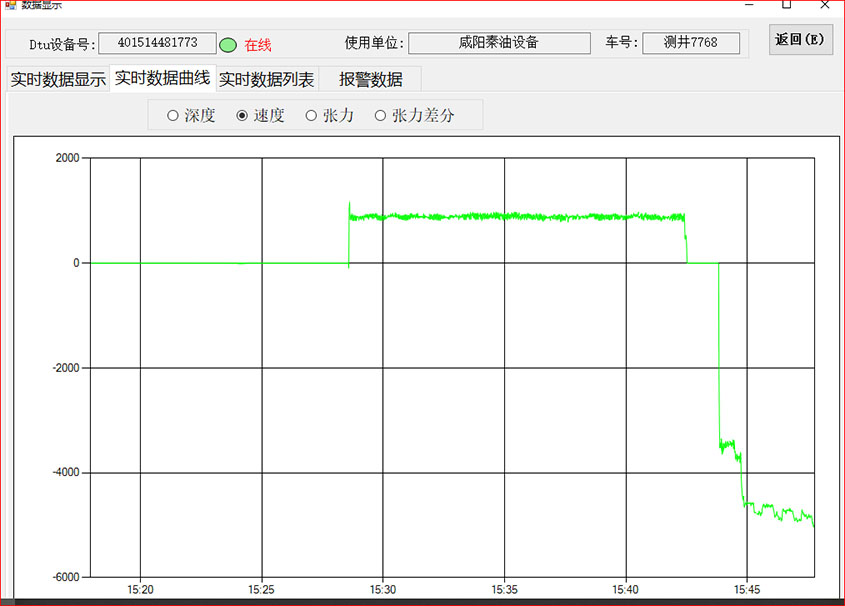Pick the 张力差分 radio option
Screen dimensions: 845x606
point(380,116)
